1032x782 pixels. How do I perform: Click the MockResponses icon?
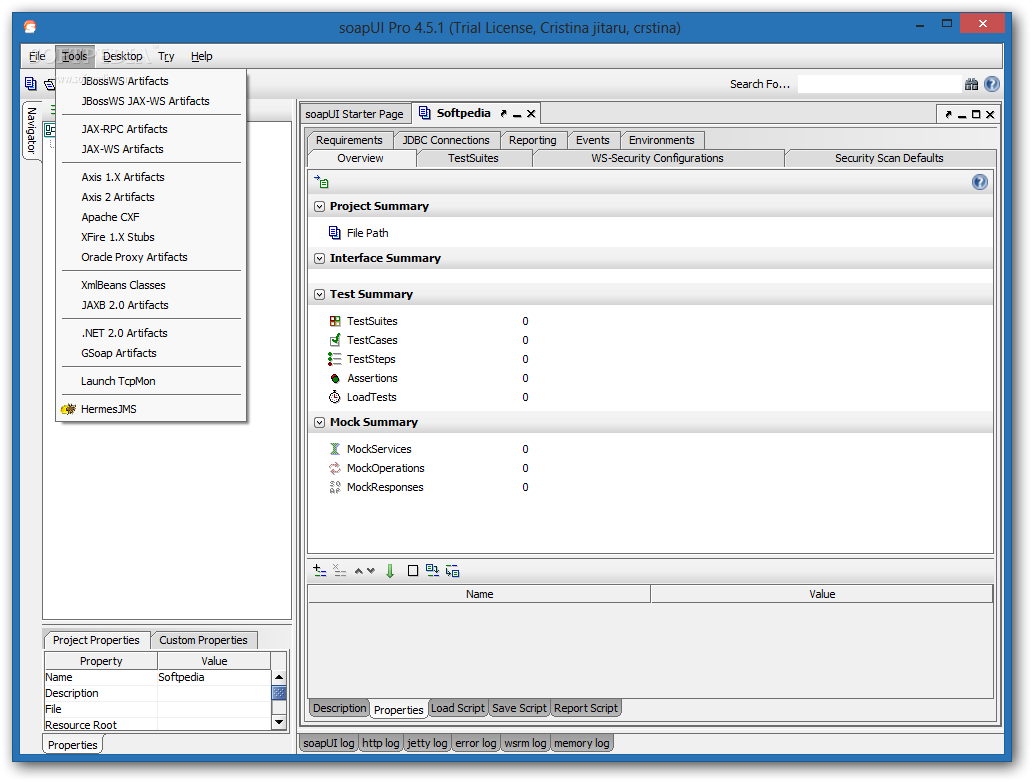(334, 487)
